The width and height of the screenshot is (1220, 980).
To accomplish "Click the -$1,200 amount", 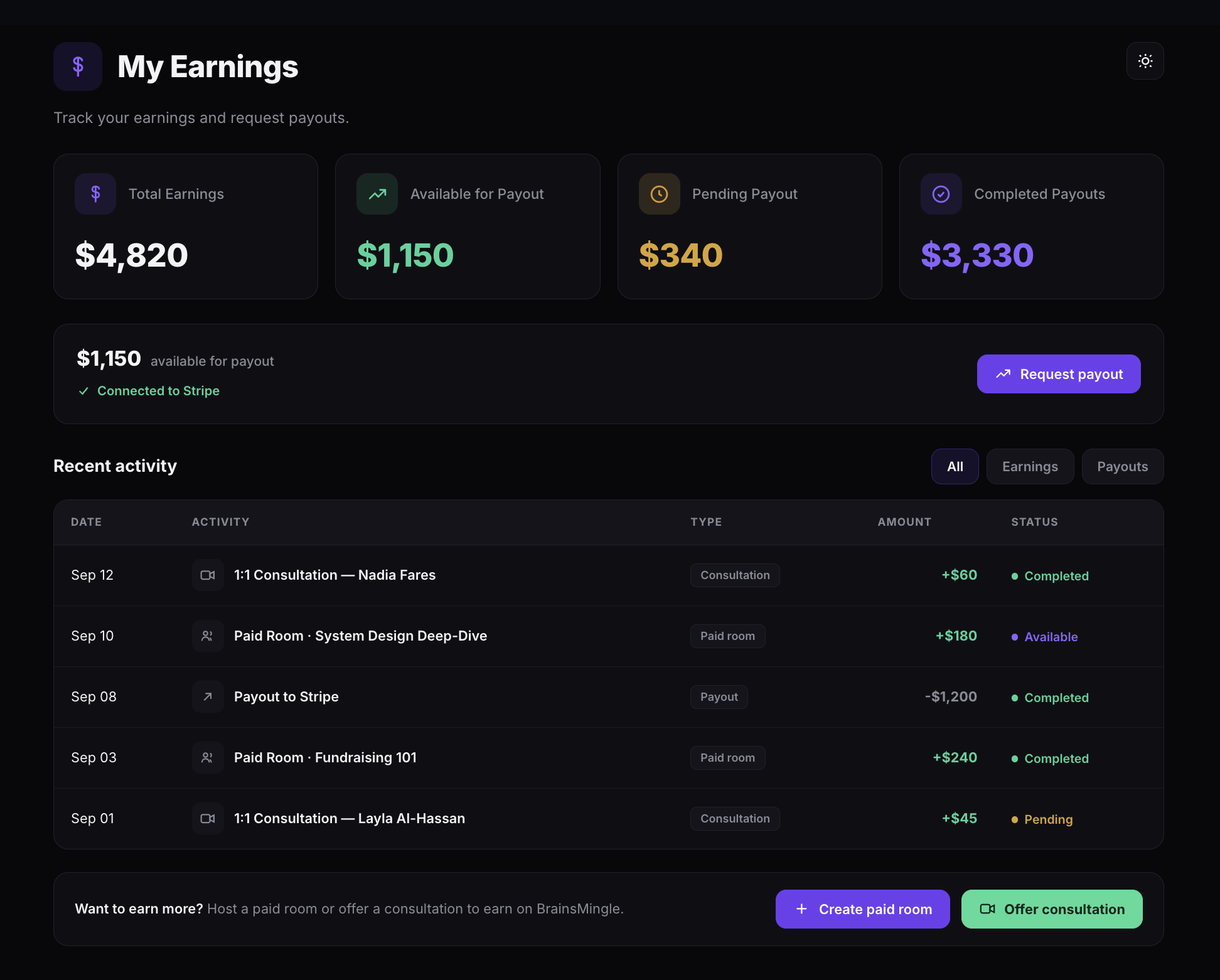I will pos(951,696).
